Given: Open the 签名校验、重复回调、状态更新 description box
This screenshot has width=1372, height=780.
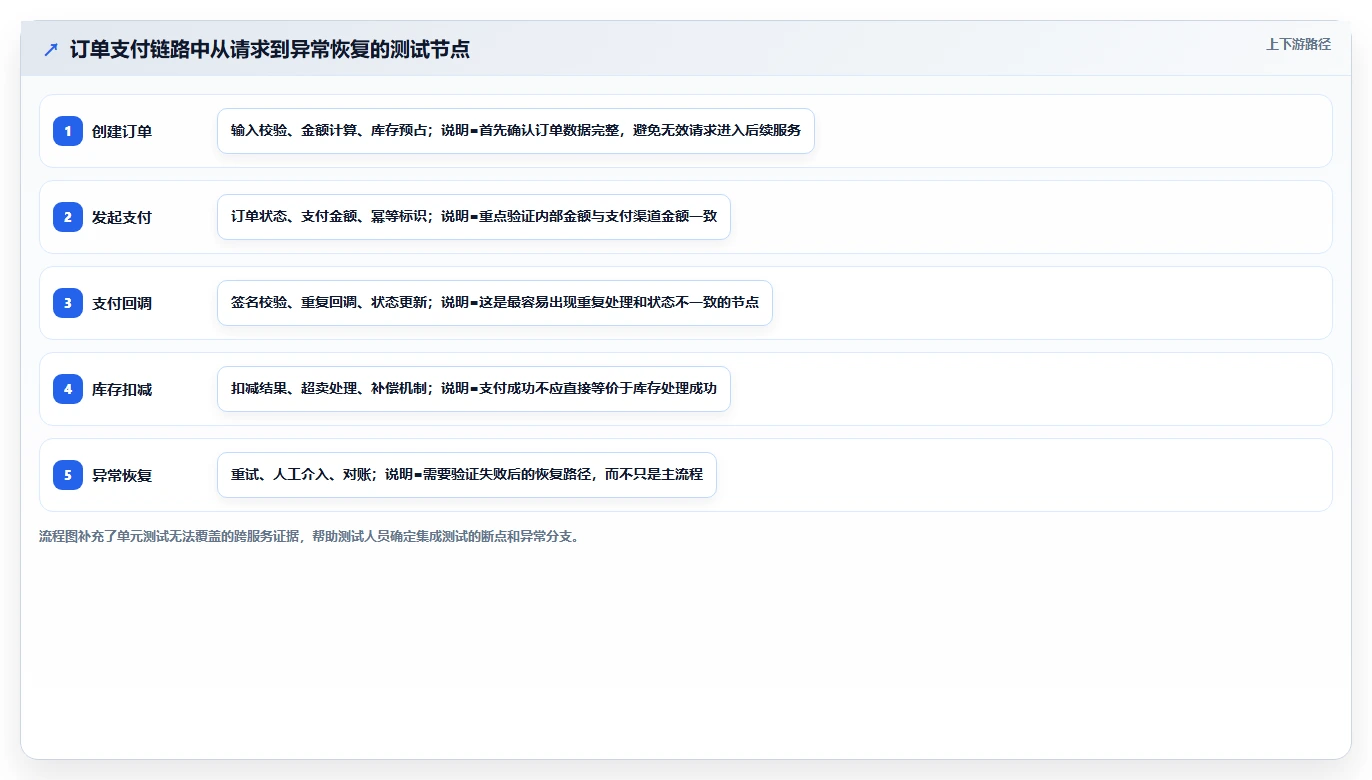Looking at the screenshot, I should (495, 303).
